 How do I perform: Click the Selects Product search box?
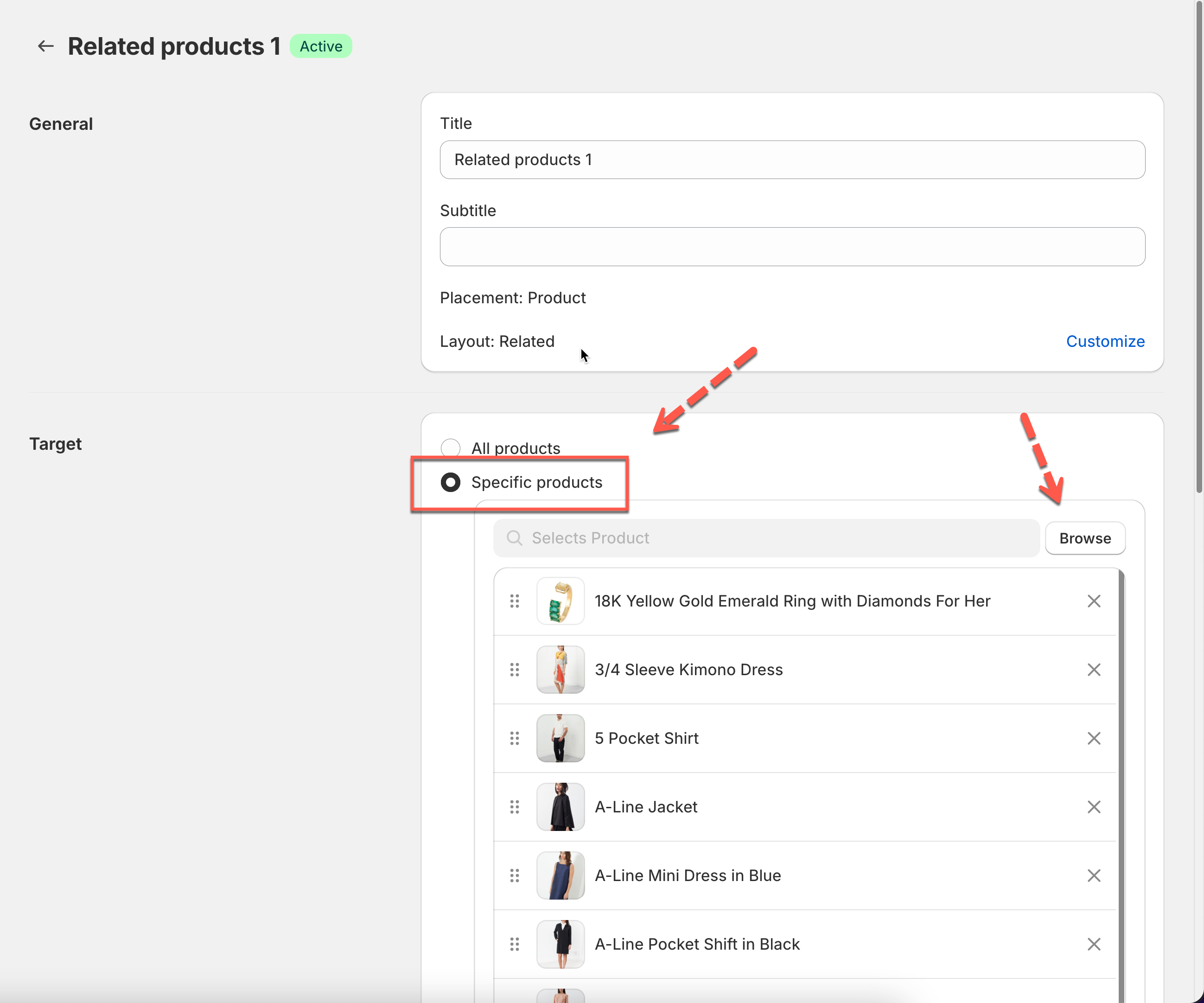coord(765,538)
